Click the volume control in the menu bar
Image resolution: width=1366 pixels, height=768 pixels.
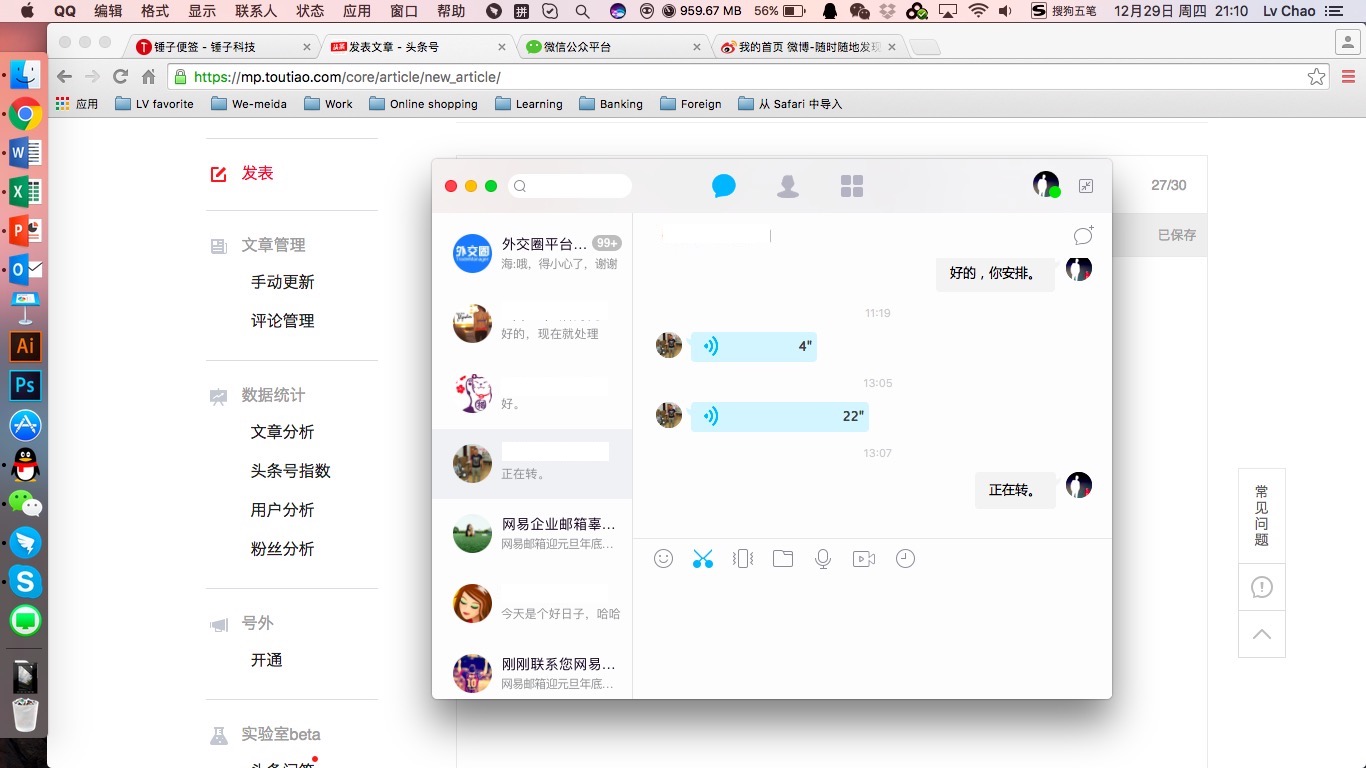point(1005,11)
